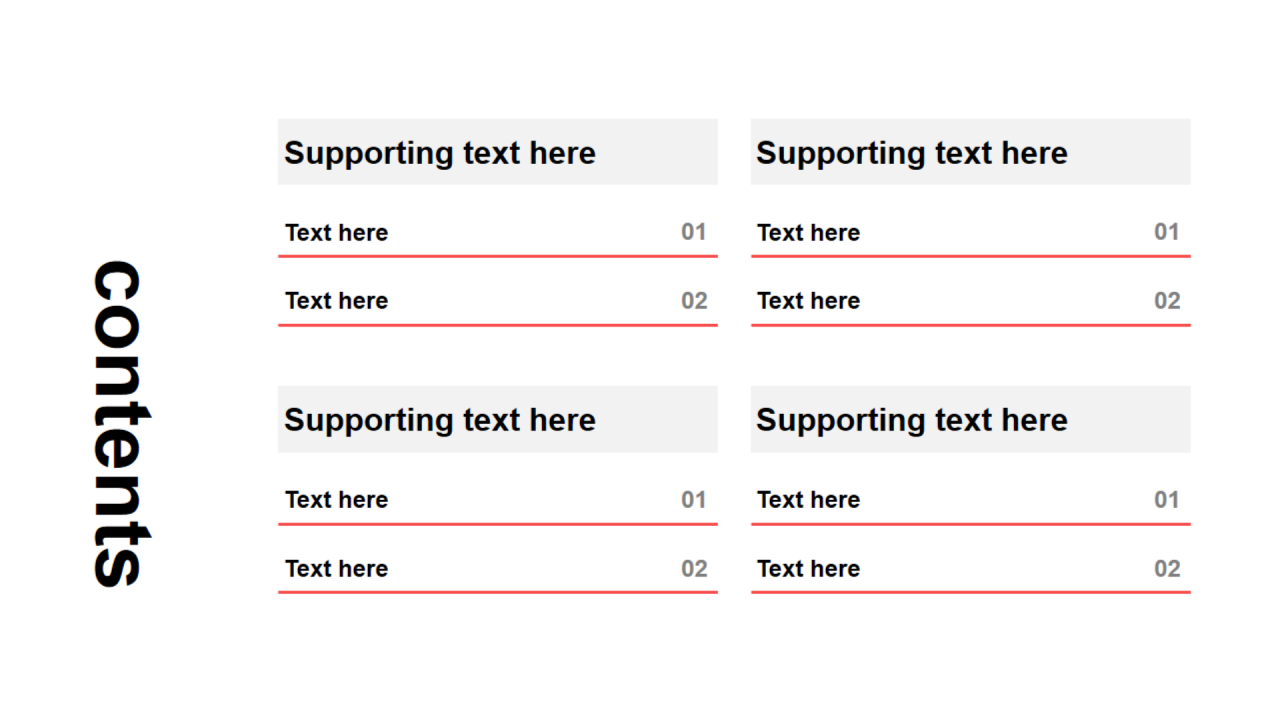The width and height of the screenshot is (1280, 720).
Task: Click first "Text here" item in upper-left block
Action: [x=336, y=233]
